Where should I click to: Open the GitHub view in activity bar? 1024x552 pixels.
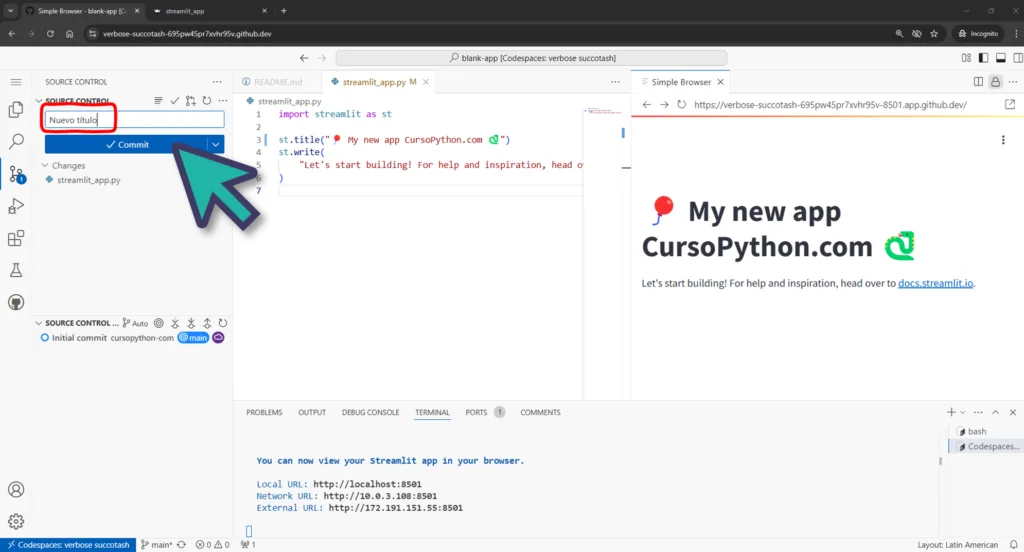[16, 302]
